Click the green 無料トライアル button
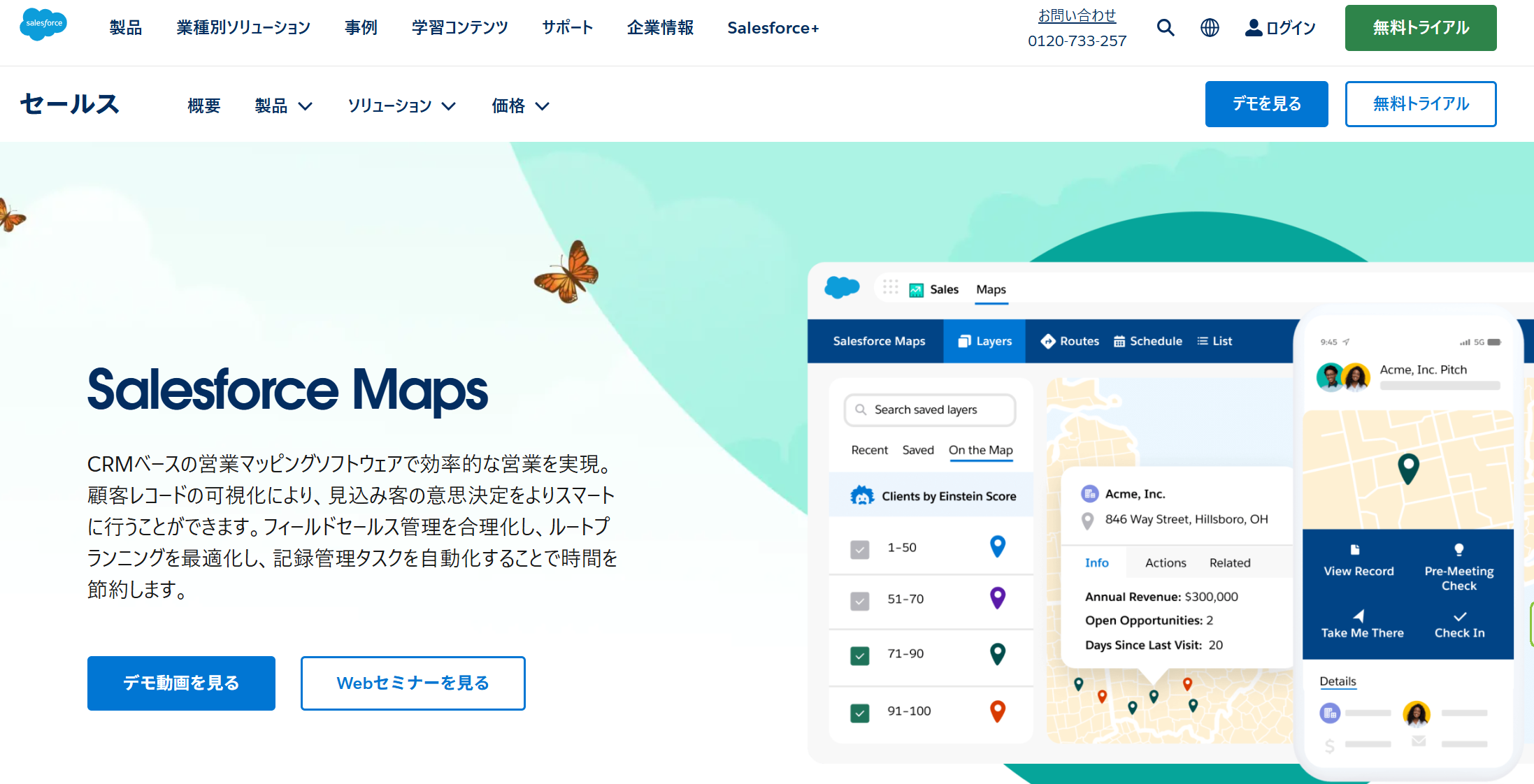1534x784 pixels. pyautogui.click(x=1421, y=28)
